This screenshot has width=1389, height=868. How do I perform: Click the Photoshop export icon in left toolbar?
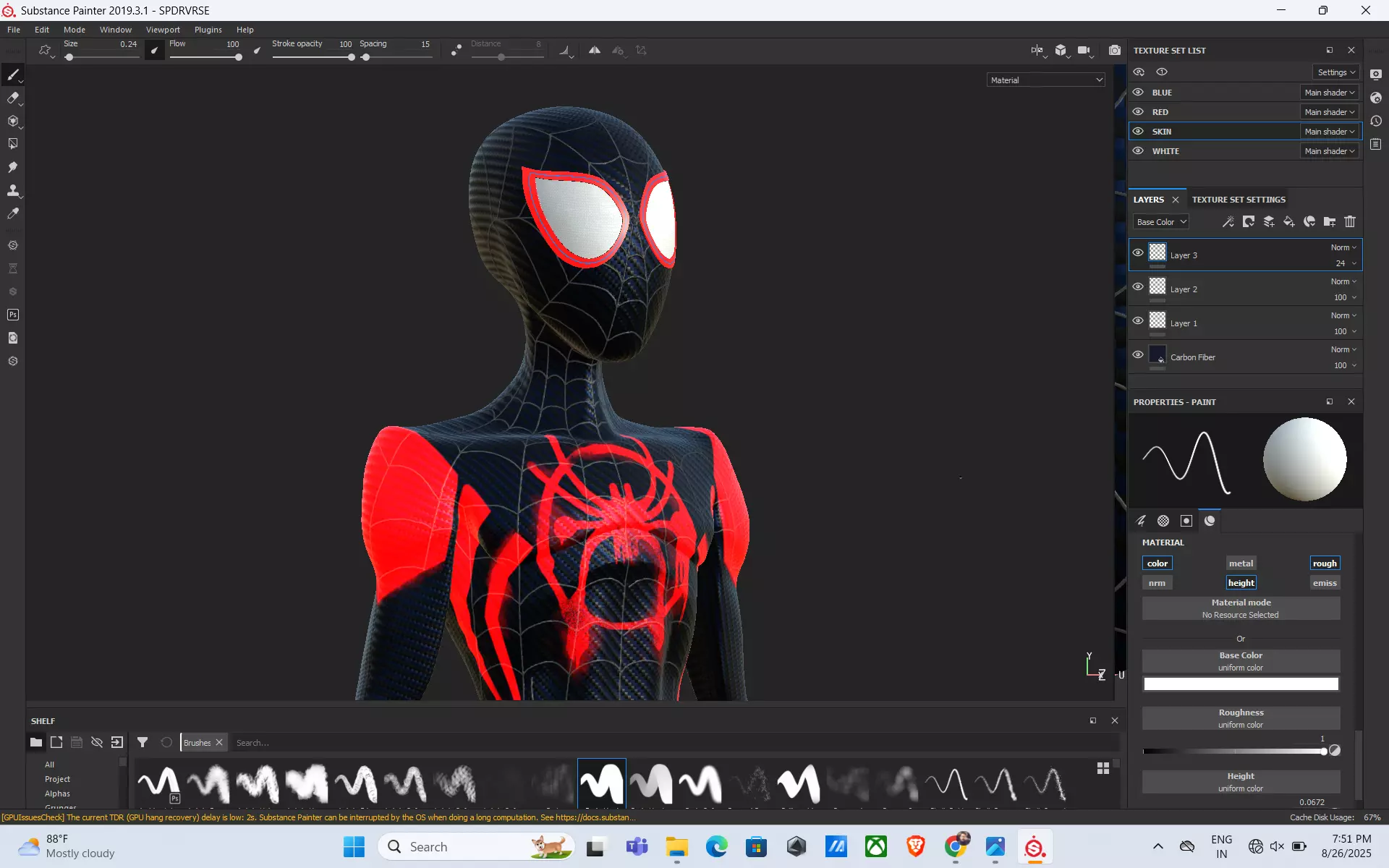[13, 315]
